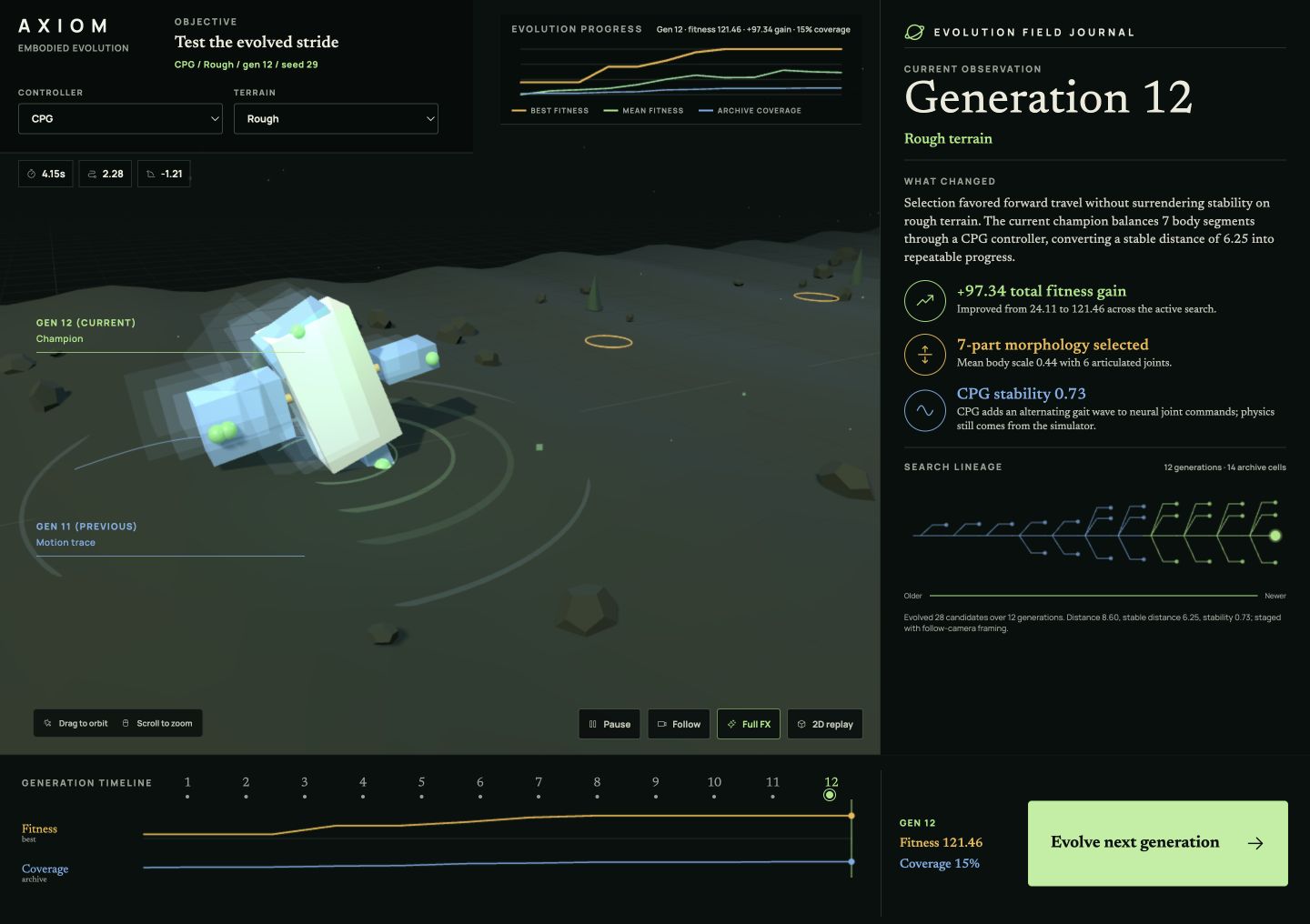Viewport: 1310px width, 924px height.
Task: Click the trend-up icon next to total fitness gain
Action: tap(925, 301)
